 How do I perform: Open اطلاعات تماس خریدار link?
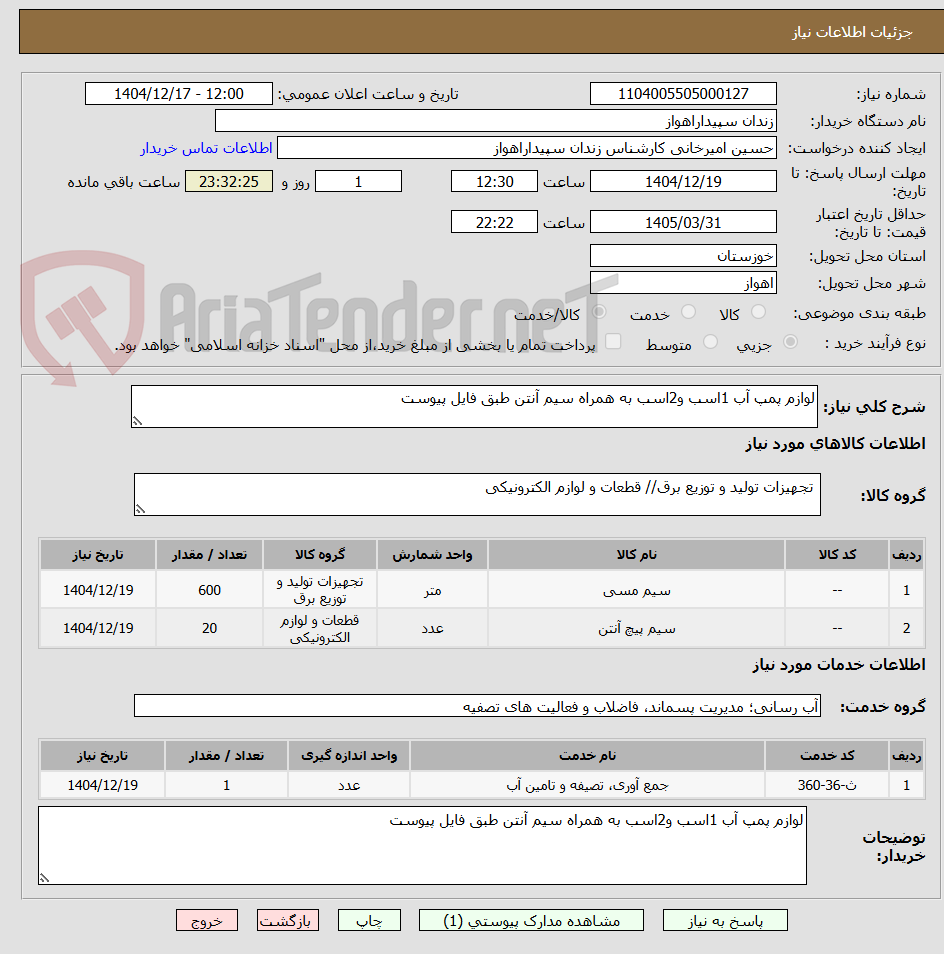tap(206, 148)
